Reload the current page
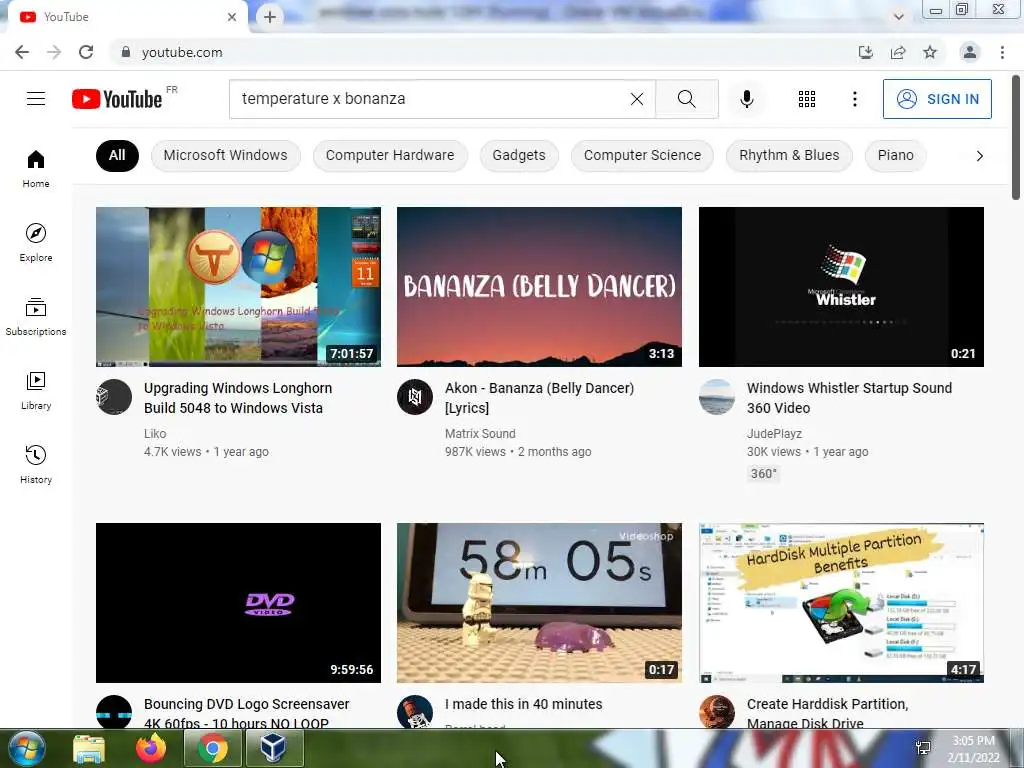Viewport: 1024px width, 768px height. tap(86, 52)
